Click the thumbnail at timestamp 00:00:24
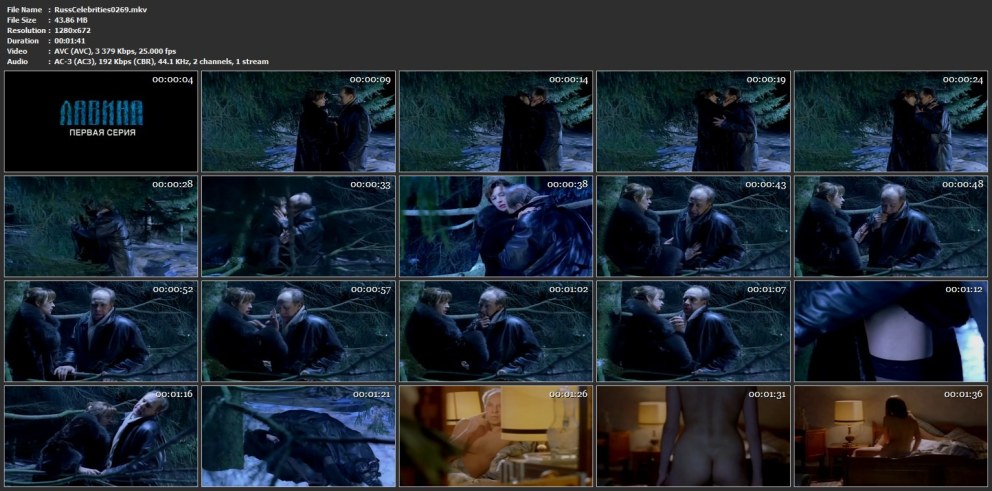 coord(891,121)
